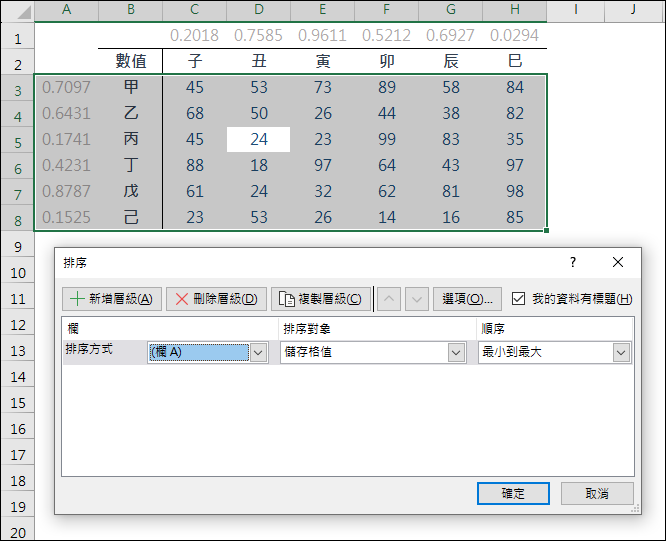Click the header cell 巳
Screen dimensions: 666x541
click(x=515, y=62)
